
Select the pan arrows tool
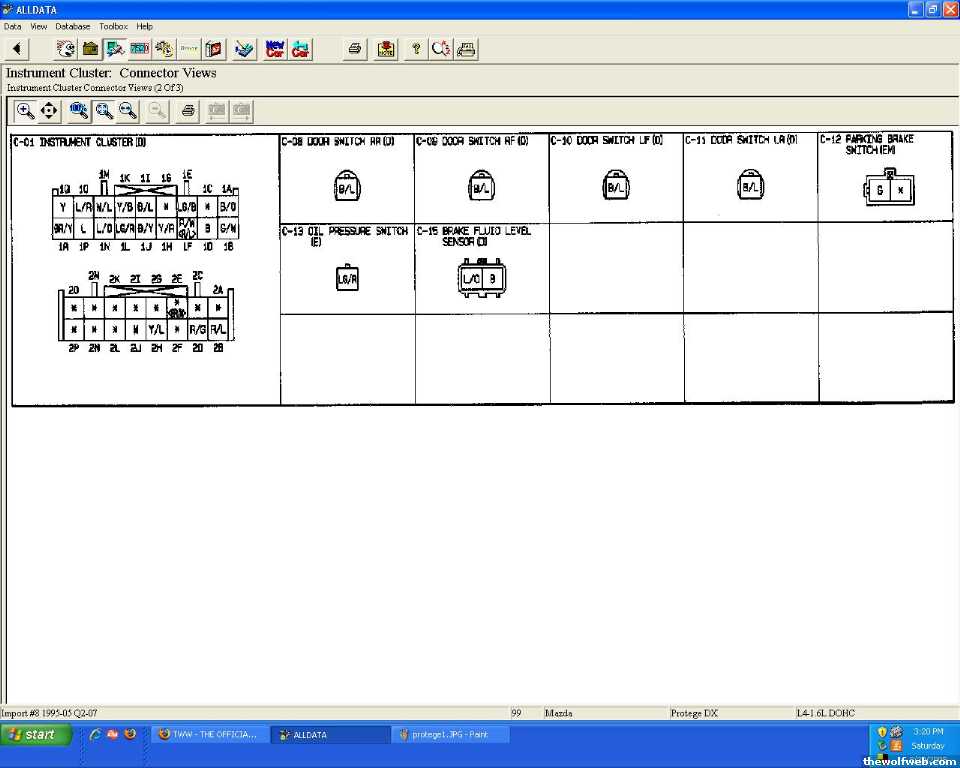(x=49, y=110)
